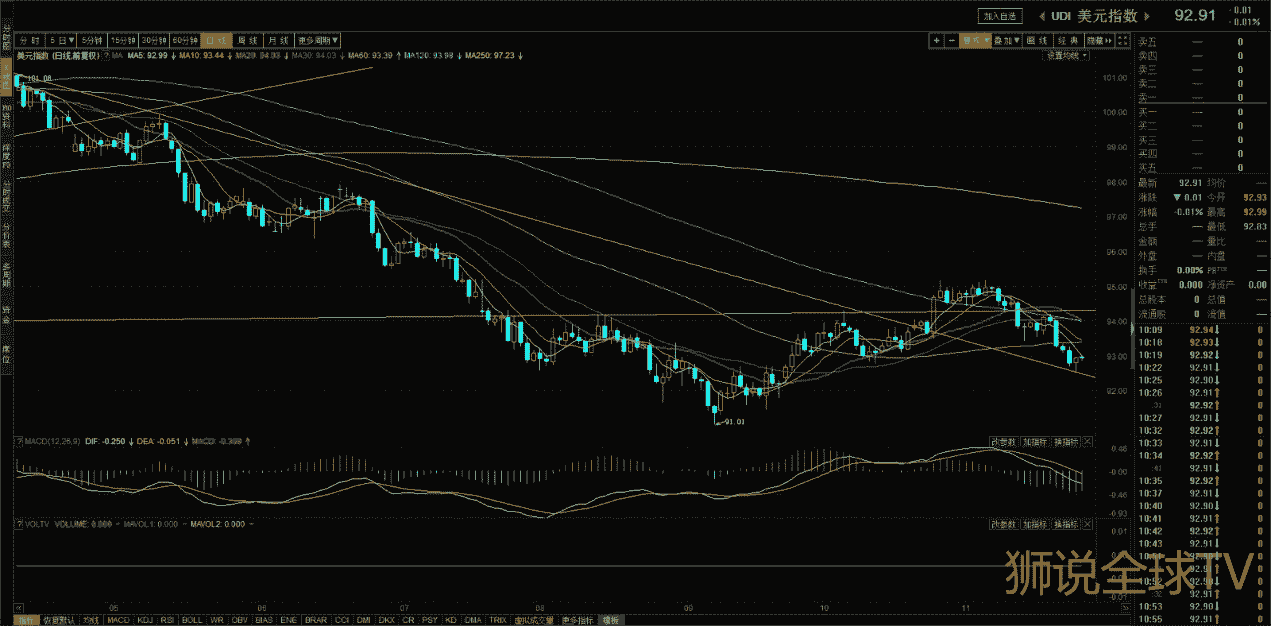The image size is (1271, 626).
Task: Click the fullscreen expand chart icon
Action: [1123, 40]
